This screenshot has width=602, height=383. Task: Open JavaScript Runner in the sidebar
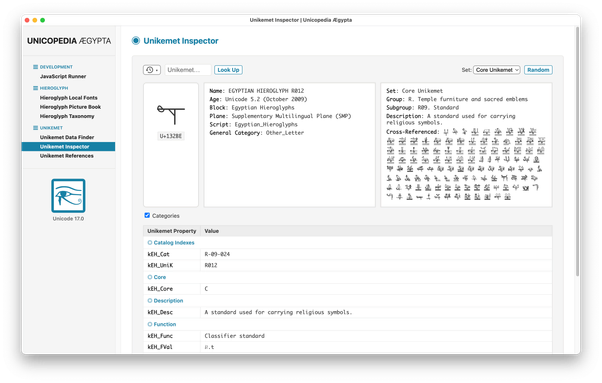[x=63, y=76]
